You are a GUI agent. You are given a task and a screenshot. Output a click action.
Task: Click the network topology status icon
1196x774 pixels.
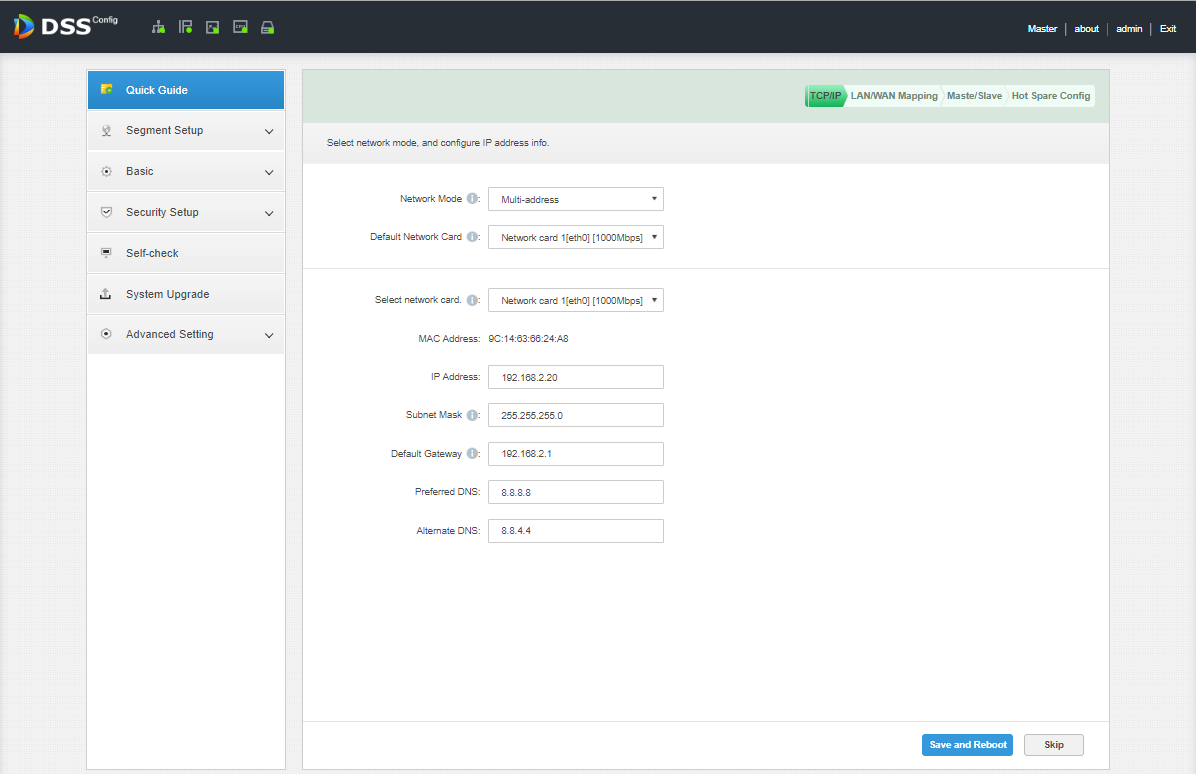(158, 28)
